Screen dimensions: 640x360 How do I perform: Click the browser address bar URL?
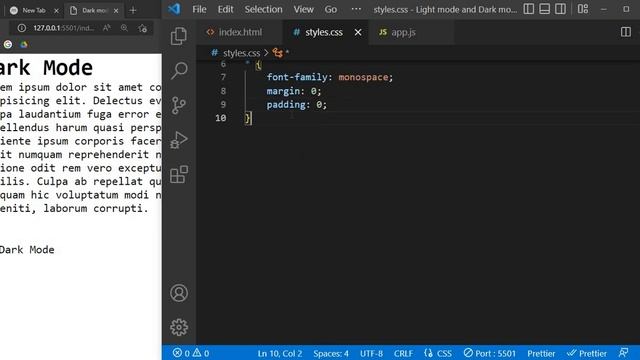(x=63, y=28)
